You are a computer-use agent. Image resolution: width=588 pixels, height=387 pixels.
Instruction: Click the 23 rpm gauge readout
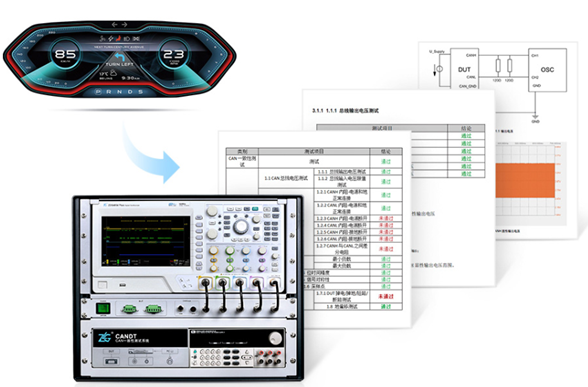tap(174, 55)
